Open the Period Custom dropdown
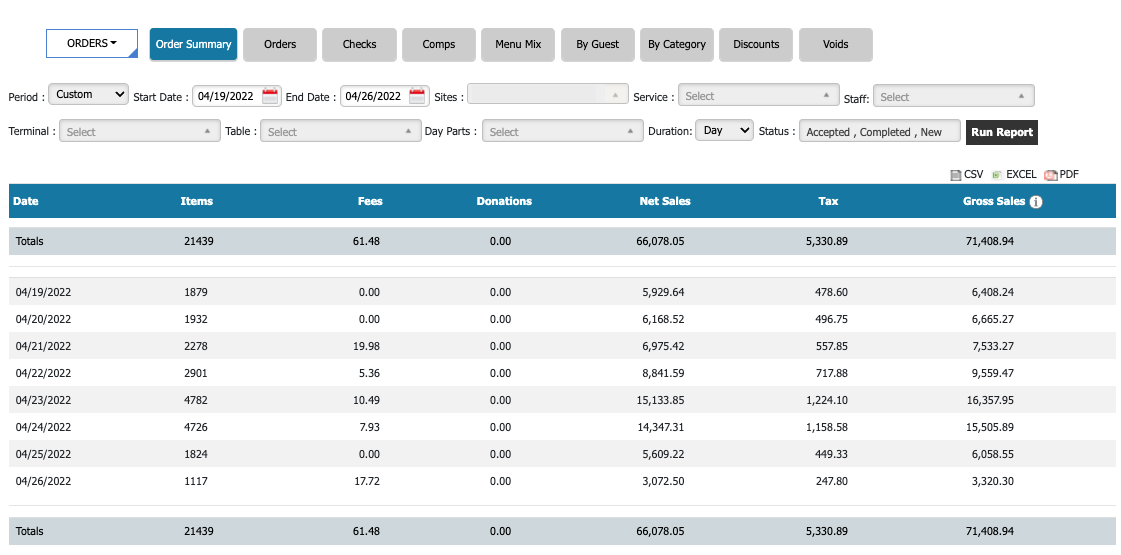 pyautogui.click(x=89, y=94)
